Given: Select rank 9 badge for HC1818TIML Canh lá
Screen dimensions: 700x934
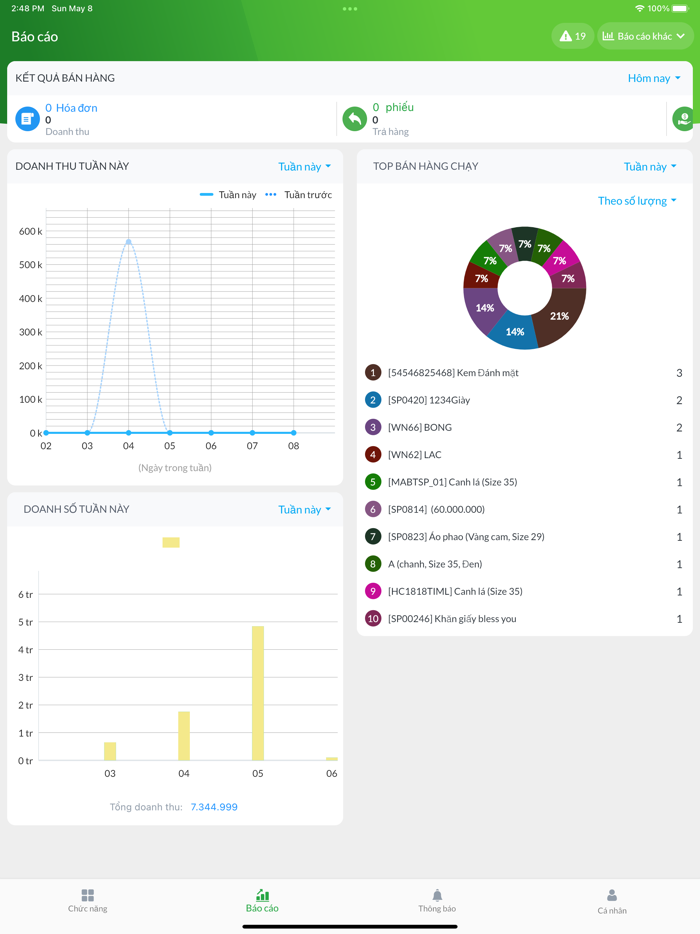Looking at the screenshot, I should (373, 591).
